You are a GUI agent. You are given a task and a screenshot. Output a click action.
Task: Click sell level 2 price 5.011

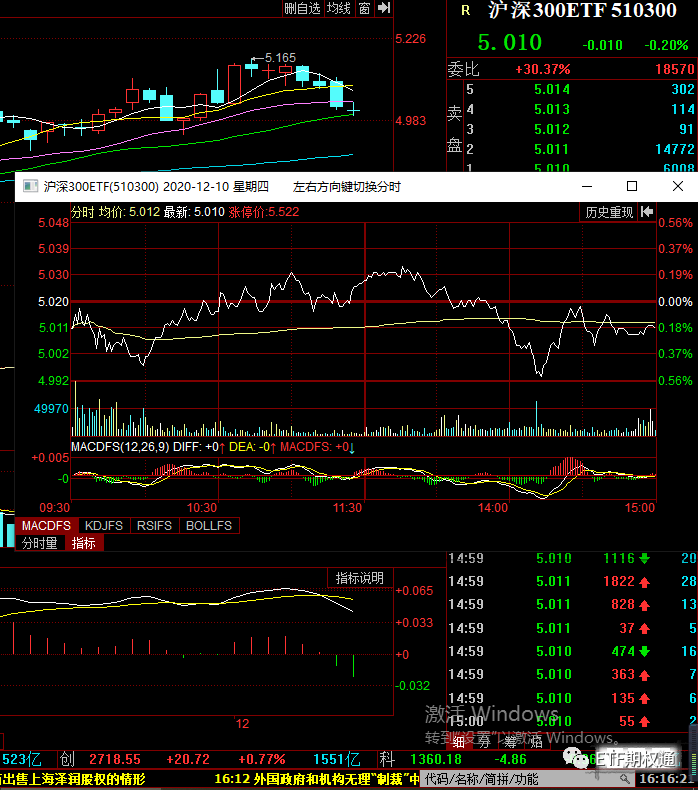point(552,149)
